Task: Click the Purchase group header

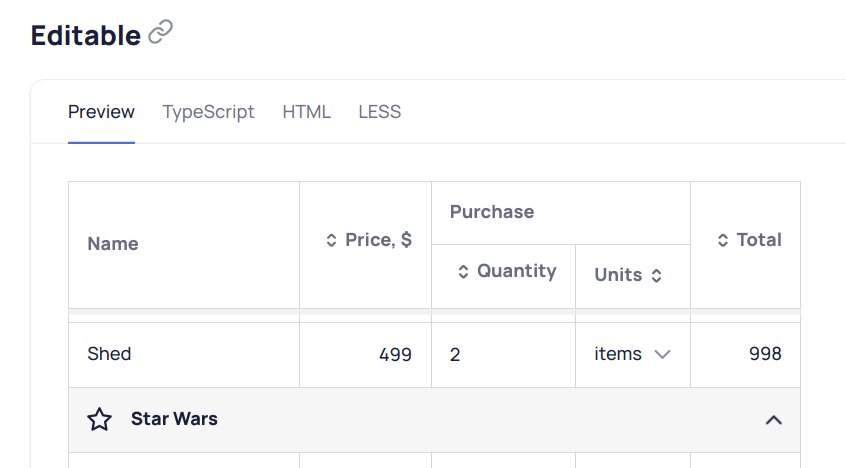Action: tap(492, 212)
